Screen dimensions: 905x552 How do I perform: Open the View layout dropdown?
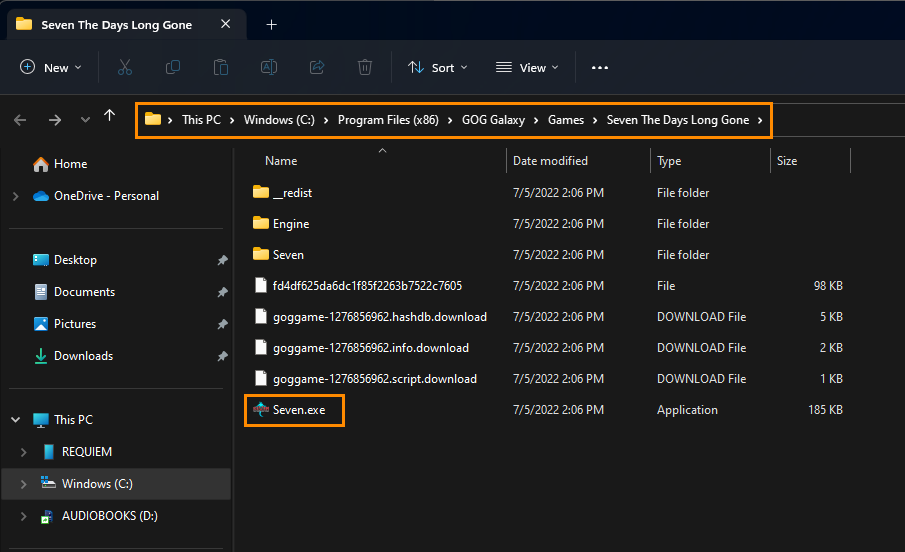coord(527,68)
